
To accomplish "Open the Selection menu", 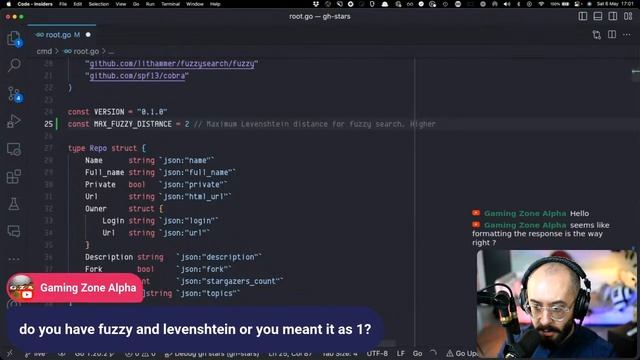I will coord(99,4).
